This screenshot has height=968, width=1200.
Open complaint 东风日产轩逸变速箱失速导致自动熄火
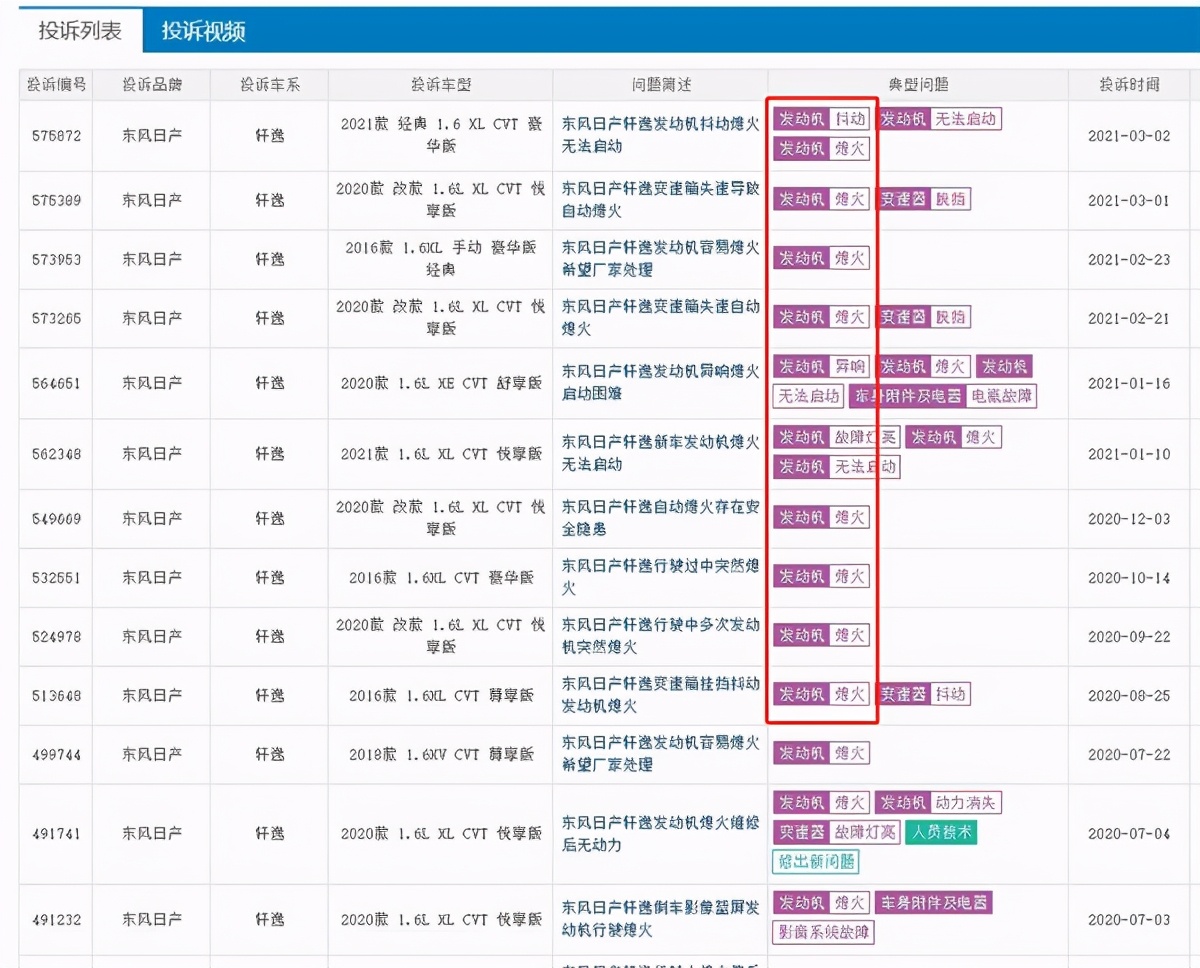click(661, 200)
